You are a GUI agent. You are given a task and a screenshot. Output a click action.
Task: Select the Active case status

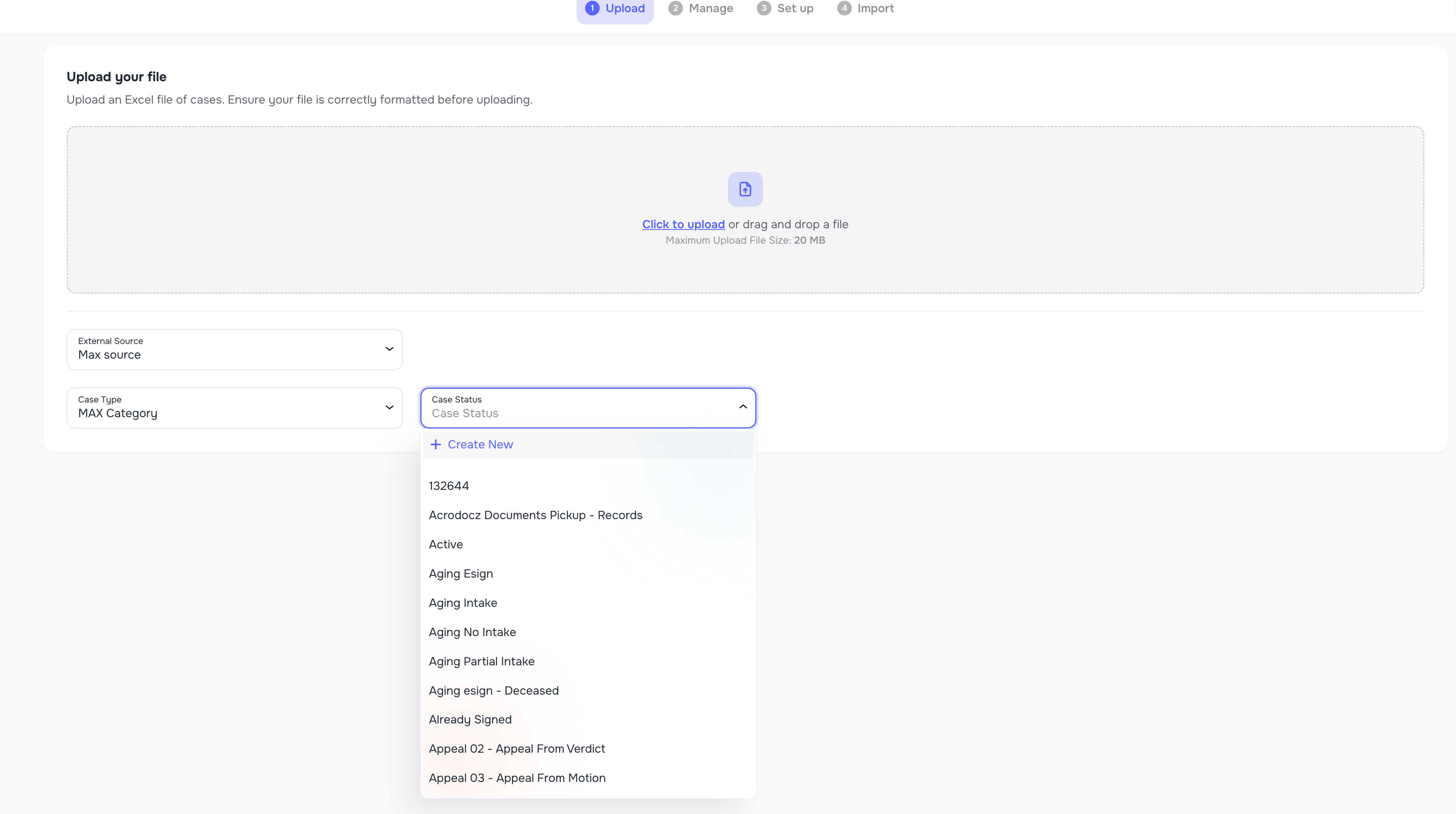tap(445, 544)
